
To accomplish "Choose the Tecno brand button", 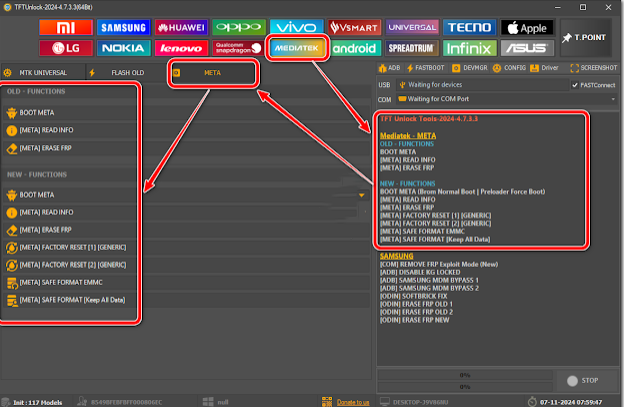I will coord(470,27).
